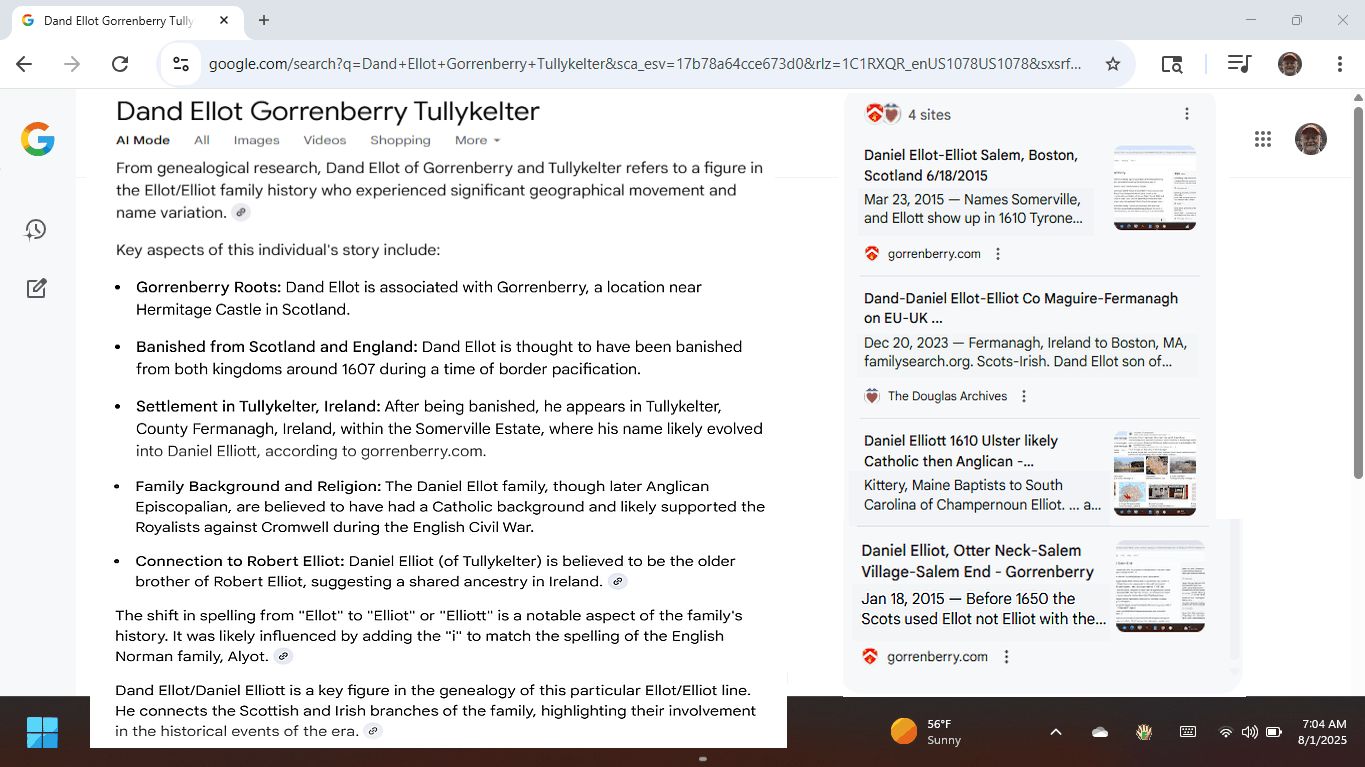Start a new search with compose icon
Image resolution: width=1365 pixels, height=767 pixels.
coord(36,289)
